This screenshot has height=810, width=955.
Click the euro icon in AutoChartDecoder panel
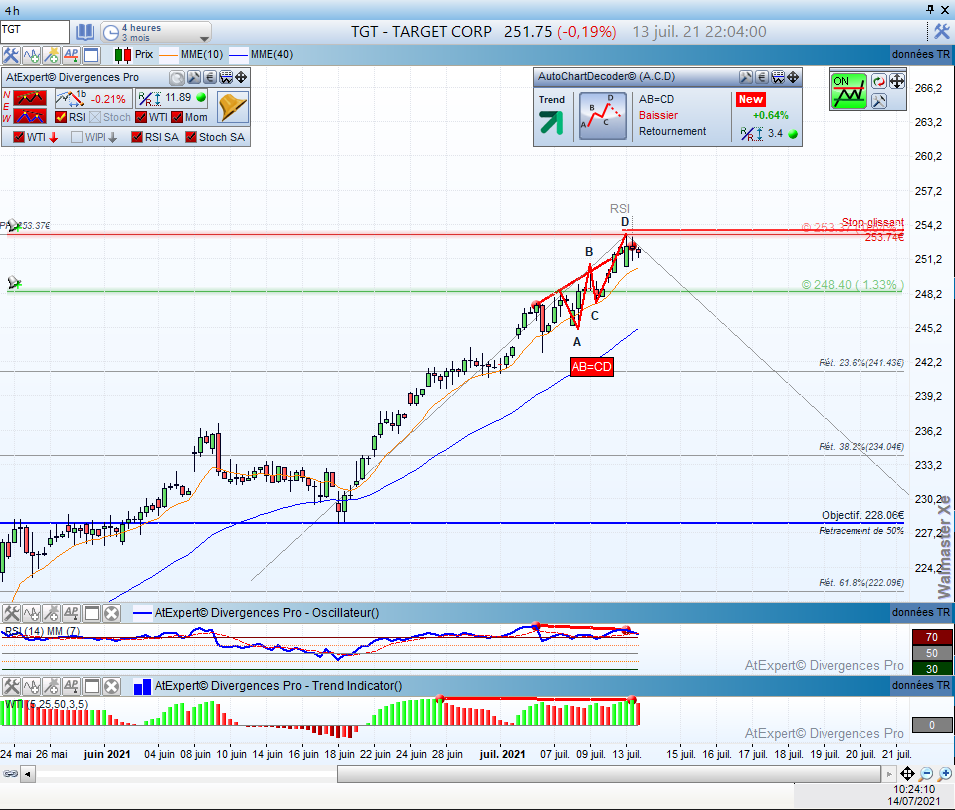(762, 77)
